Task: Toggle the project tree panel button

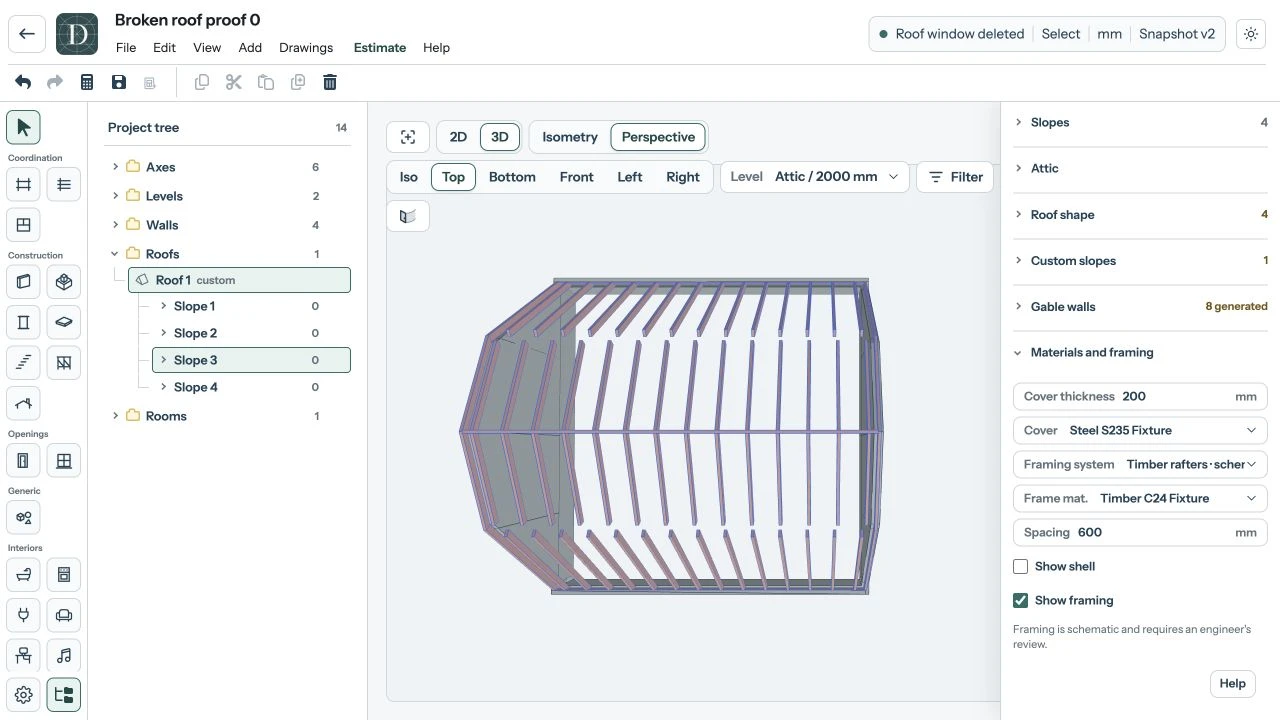Action: pos(64,695)
